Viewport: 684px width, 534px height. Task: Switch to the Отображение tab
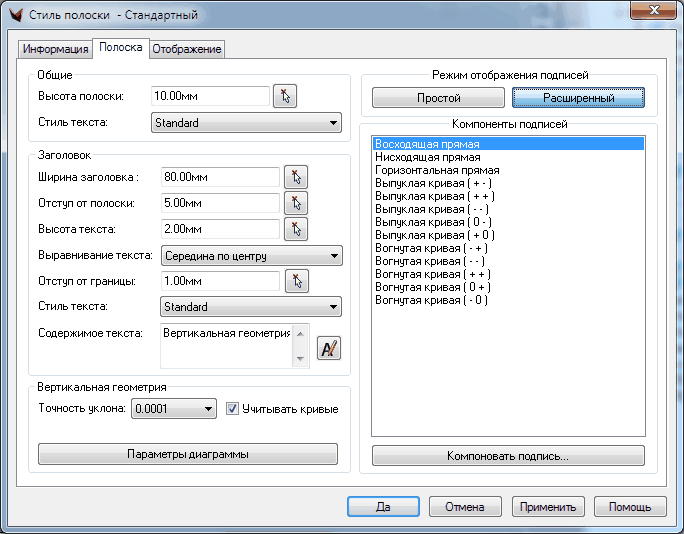pos(187,49)
